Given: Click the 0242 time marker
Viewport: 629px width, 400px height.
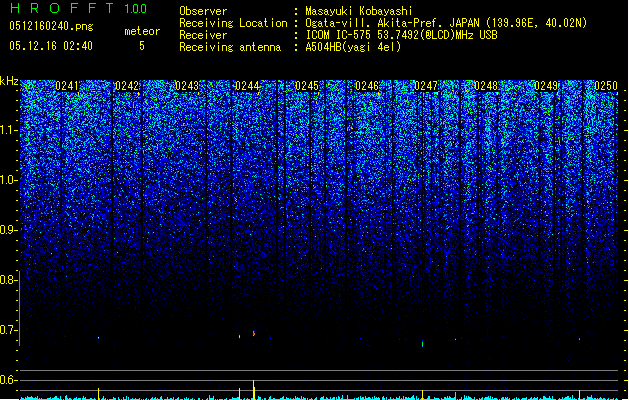Looking at the screenshot, I should click(127, 86).
